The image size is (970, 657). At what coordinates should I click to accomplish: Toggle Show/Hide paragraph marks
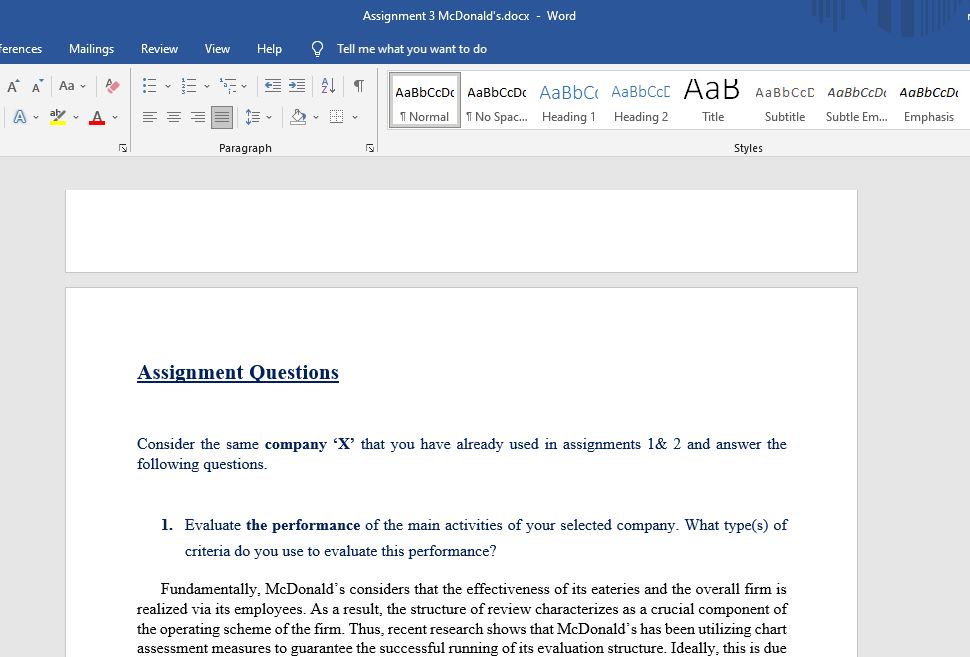[358, 86]
